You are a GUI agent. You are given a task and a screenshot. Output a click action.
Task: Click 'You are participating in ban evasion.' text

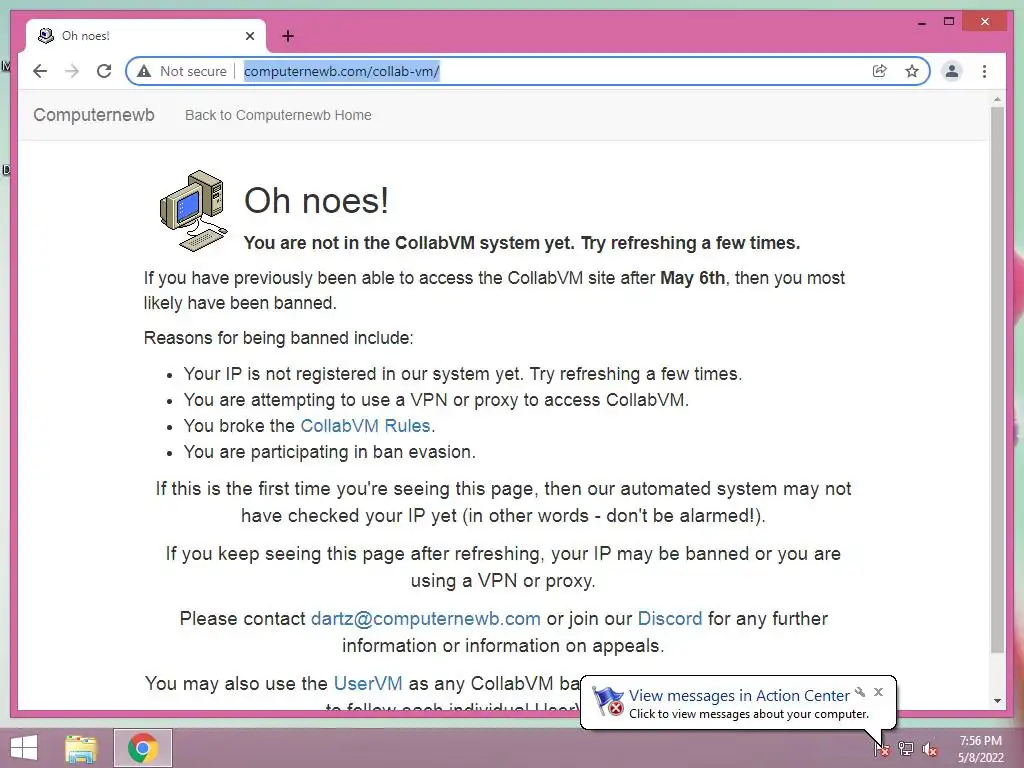329,452
